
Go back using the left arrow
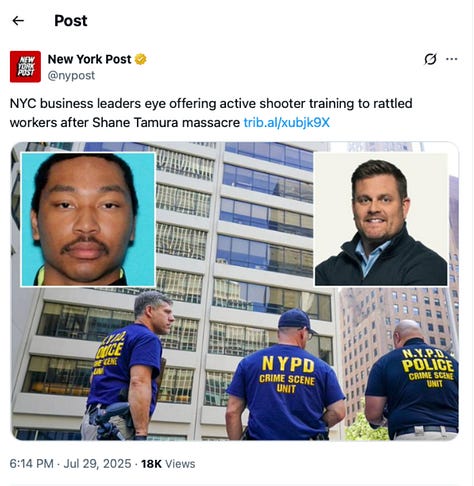pyautogui.click(x=18, y=21)
